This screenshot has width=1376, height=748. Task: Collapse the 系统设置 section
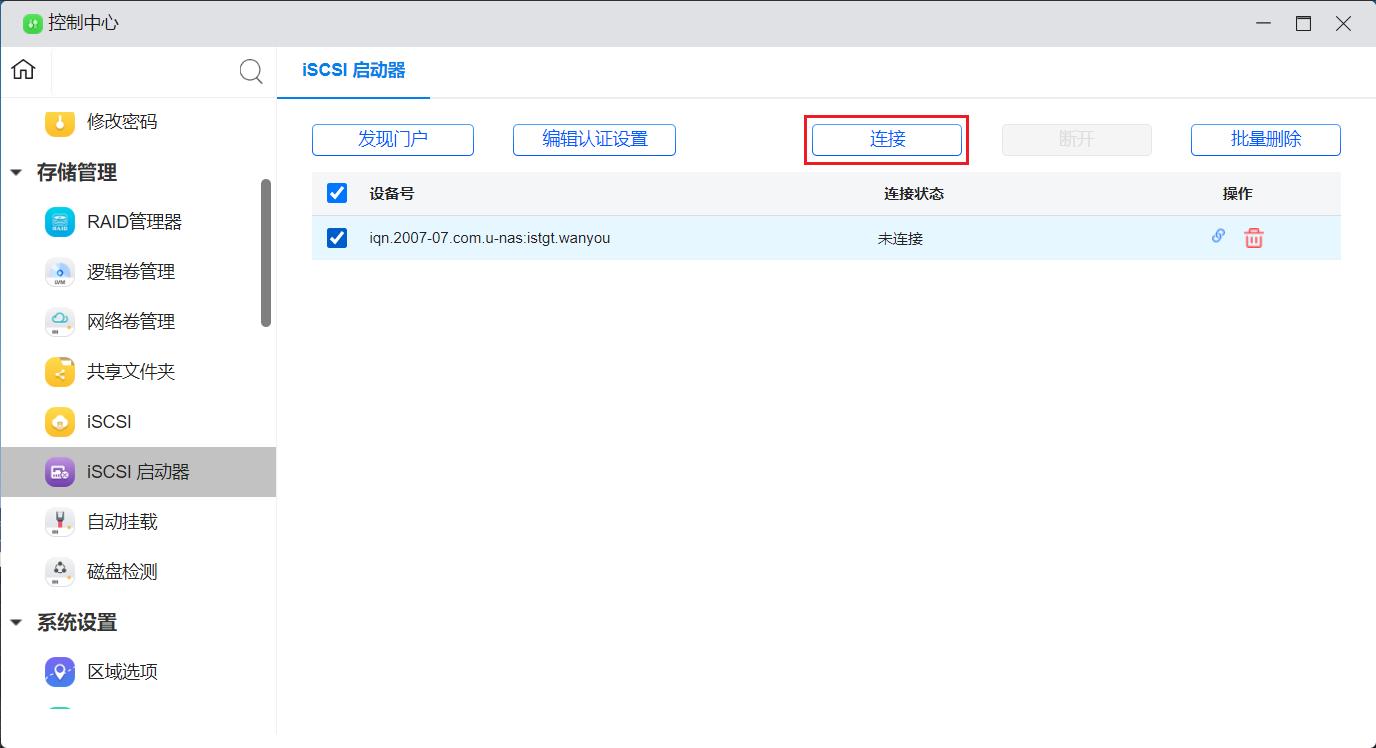[x=16, y=623]
